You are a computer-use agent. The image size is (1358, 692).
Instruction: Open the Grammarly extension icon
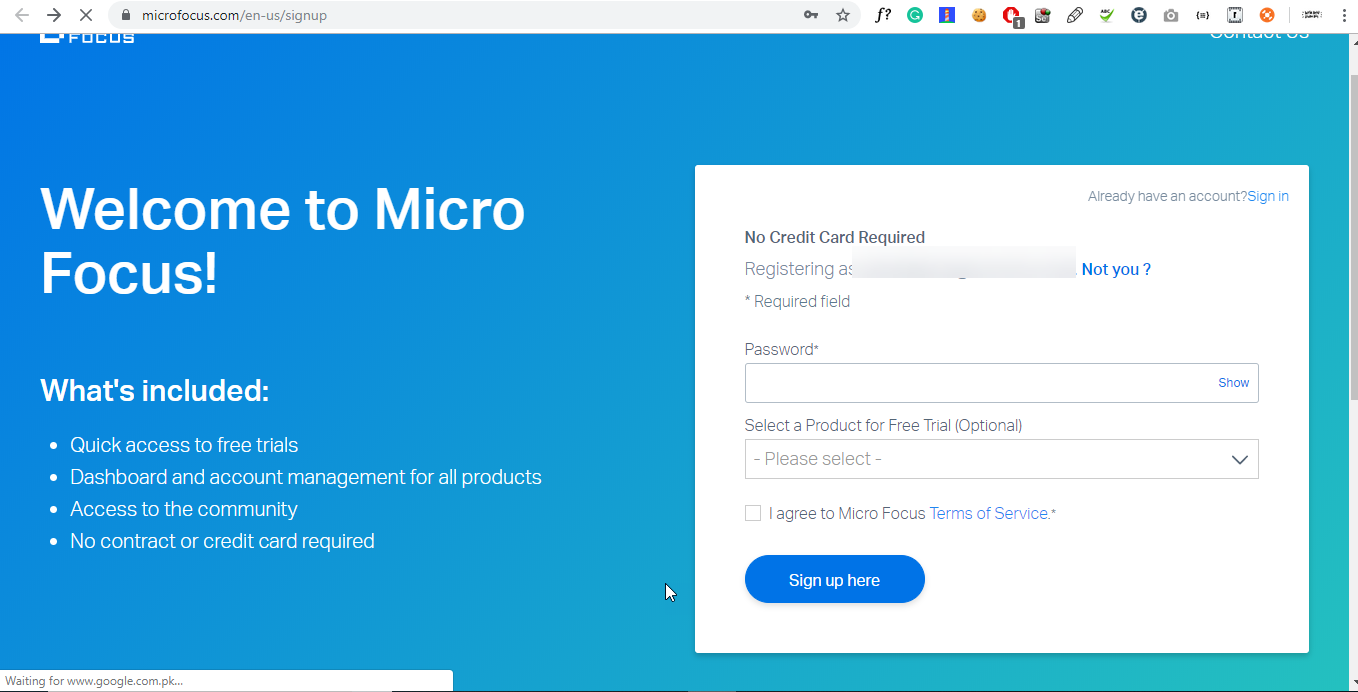click(x=915, y=15)
